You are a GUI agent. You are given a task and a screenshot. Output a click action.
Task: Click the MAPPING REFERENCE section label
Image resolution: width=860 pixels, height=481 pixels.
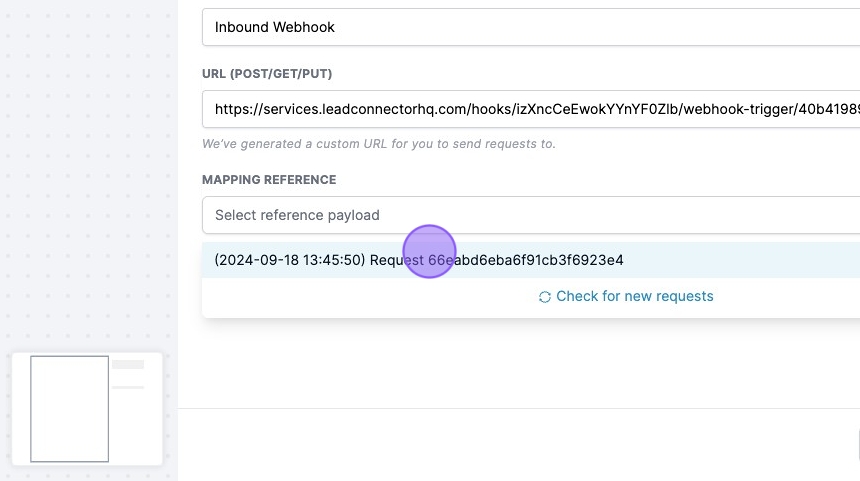(269, 179)
